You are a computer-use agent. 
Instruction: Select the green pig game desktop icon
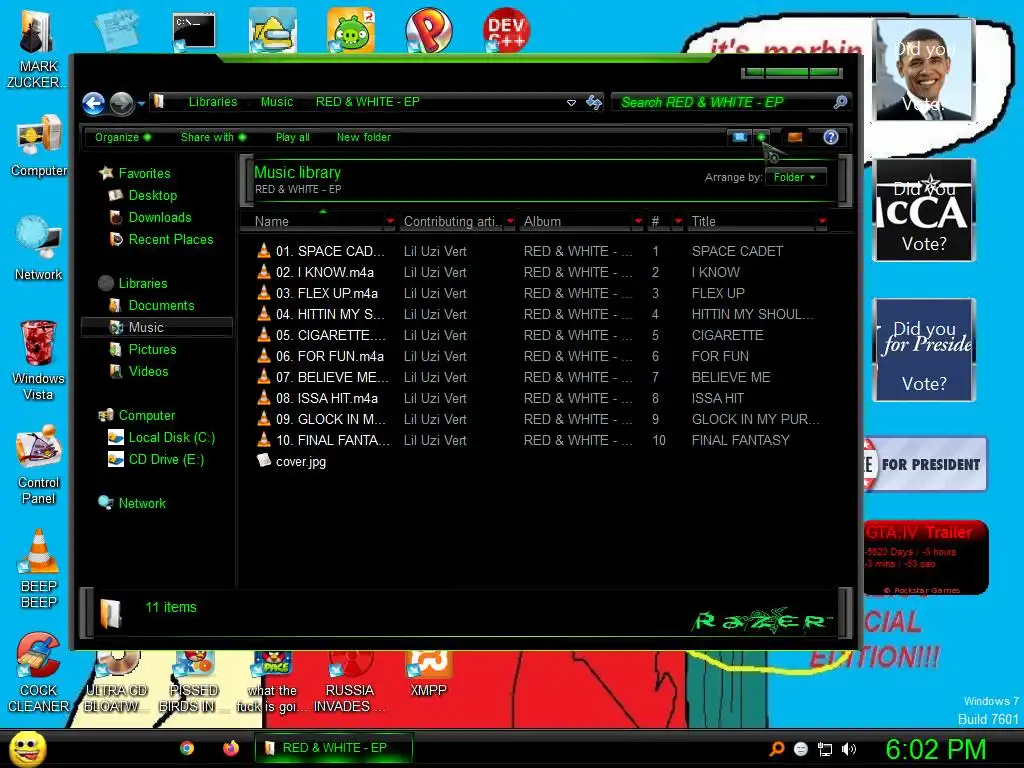(x=351, y=30)
